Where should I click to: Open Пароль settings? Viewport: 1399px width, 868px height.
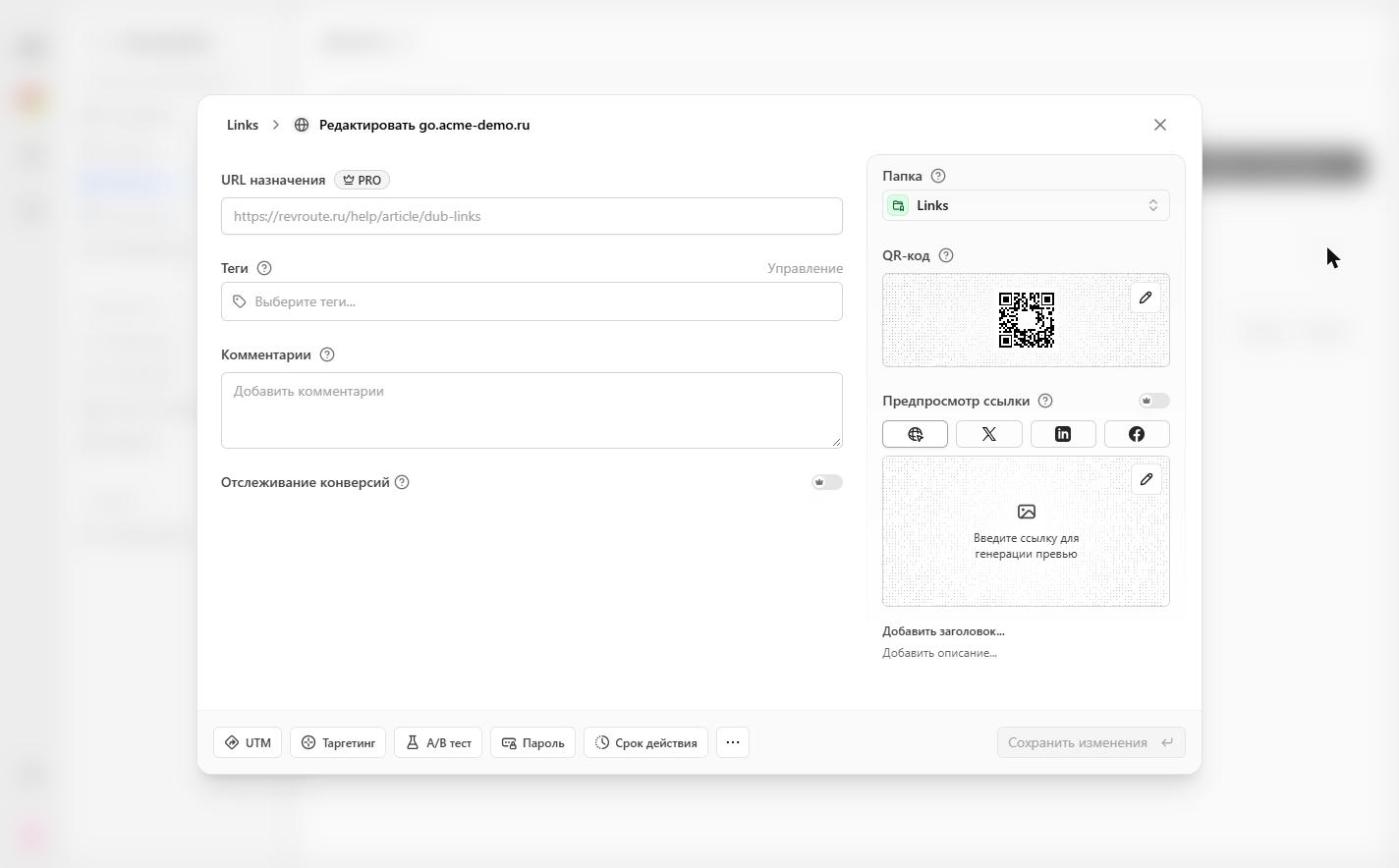tap(533, 743)
